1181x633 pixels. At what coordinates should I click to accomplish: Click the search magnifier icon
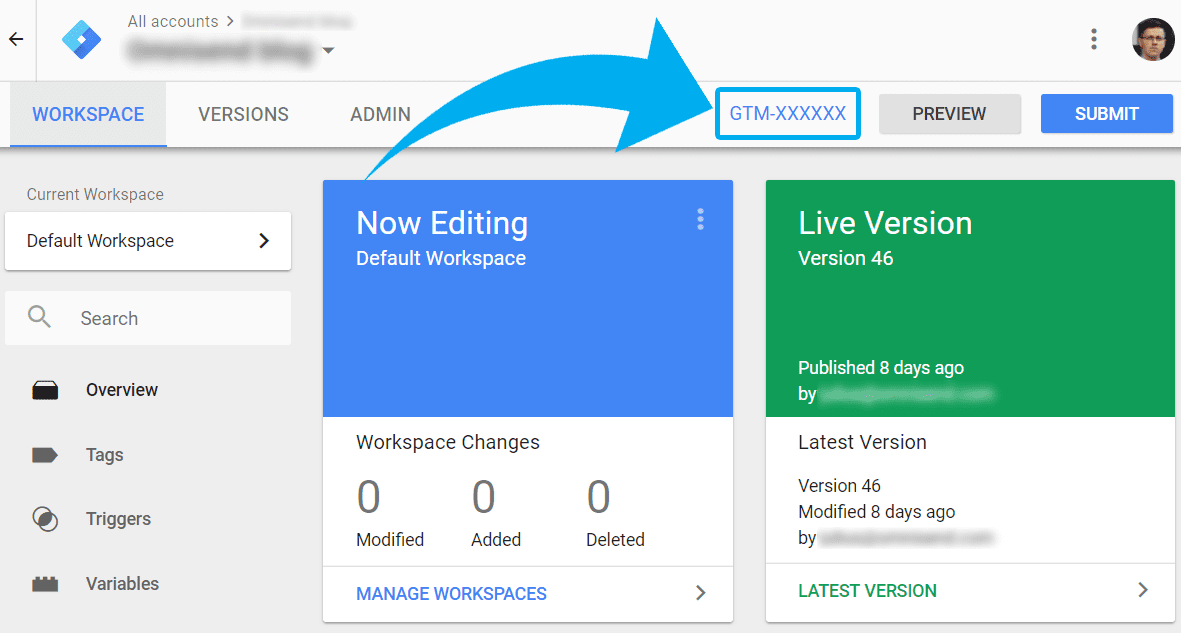(x=39, y=317)
